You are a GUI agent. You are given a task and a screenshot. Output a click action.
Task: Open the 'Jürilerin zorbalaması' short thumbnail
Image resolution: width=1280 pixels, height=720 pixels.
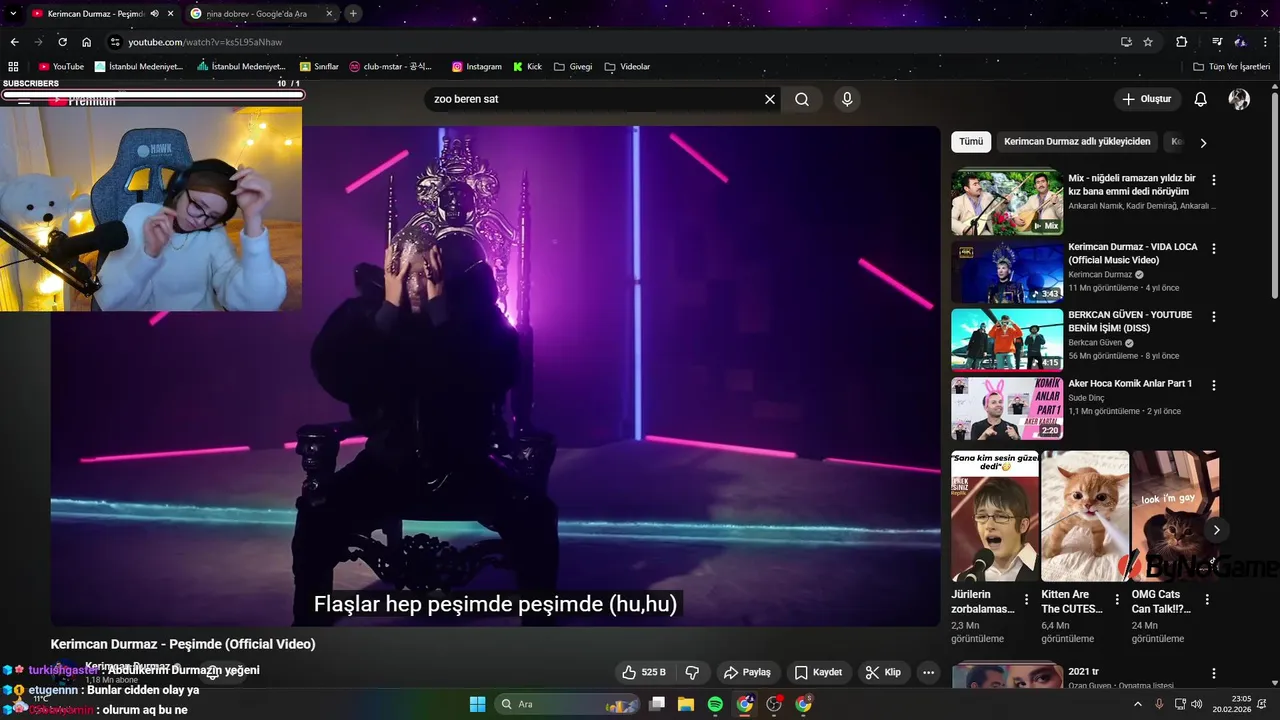(995, 516)
